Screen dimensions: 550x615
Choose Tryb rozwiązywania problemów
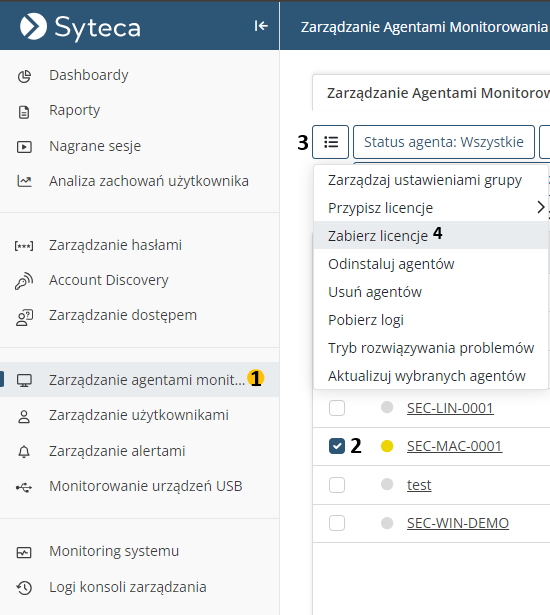tap(431, 348)
